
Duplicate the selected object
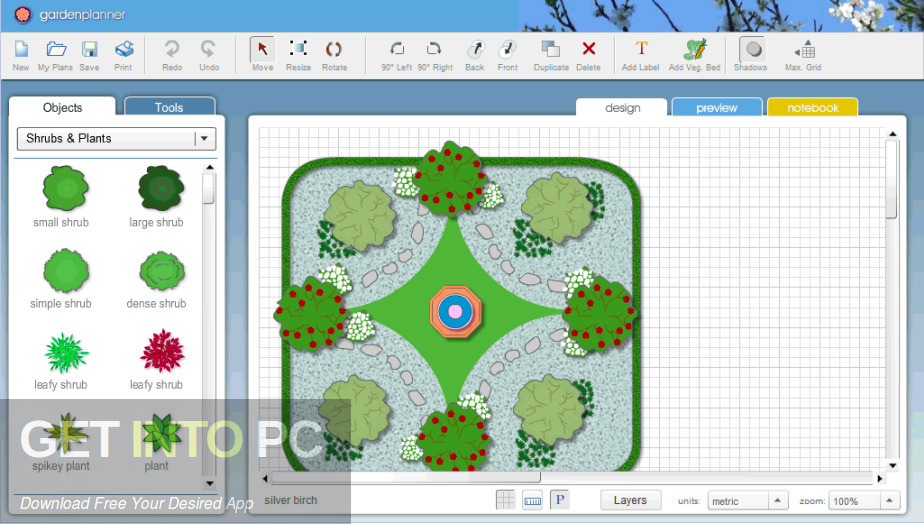tap(551, 50)
